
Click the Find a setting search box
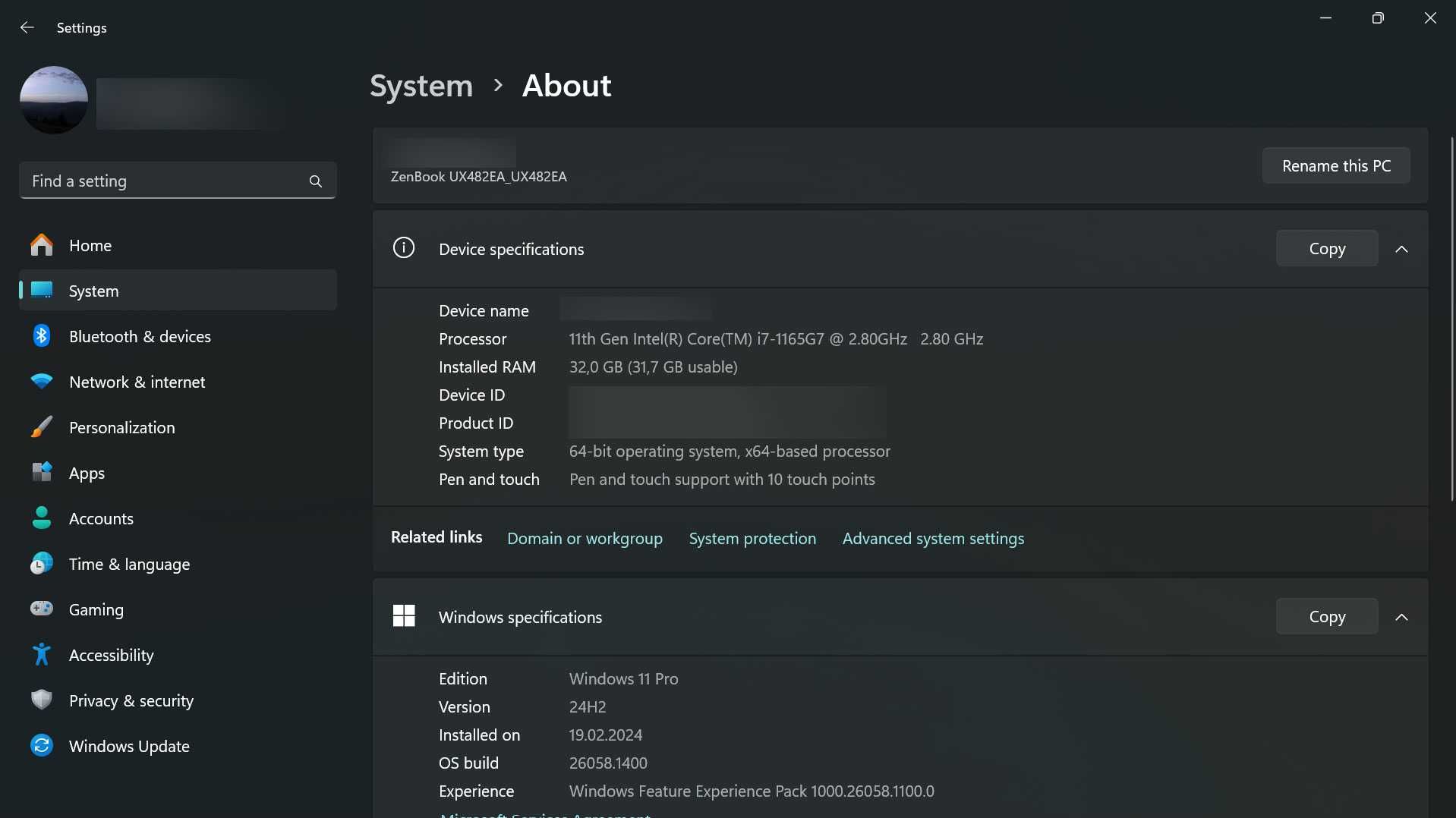(x=178, y=181)
